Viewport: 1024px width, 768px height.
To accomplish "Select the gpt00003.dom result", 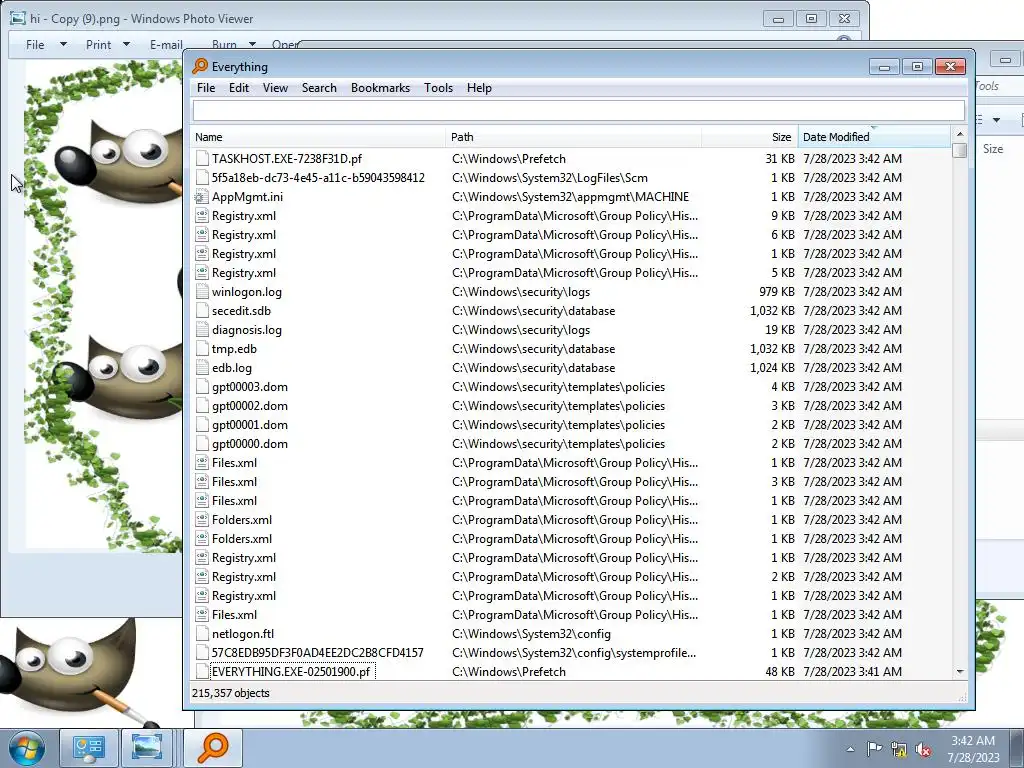I will (x=249, y=387).
